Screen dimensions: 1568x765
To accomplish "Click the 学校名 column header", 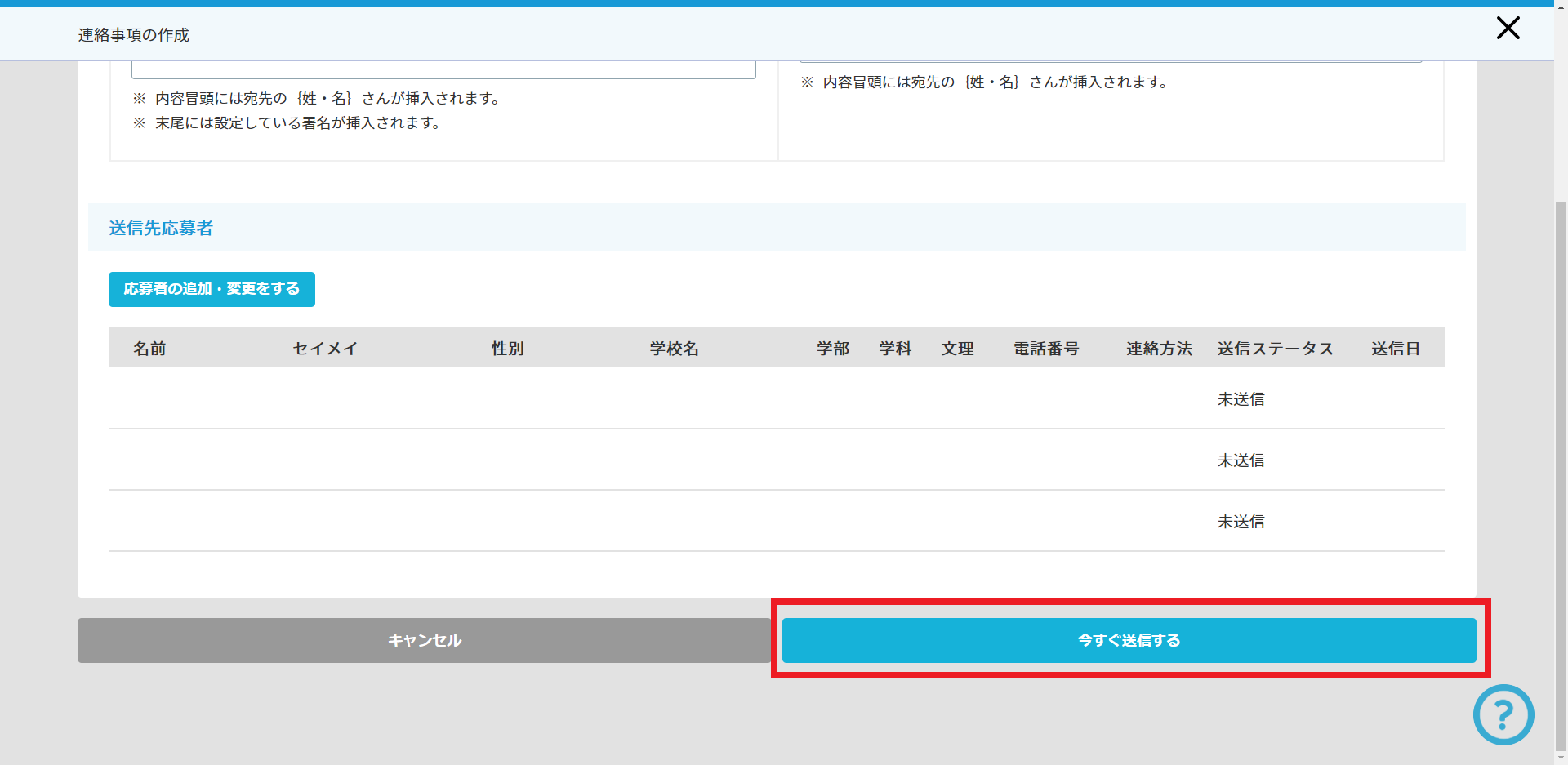I will click(x=674, y=349).
